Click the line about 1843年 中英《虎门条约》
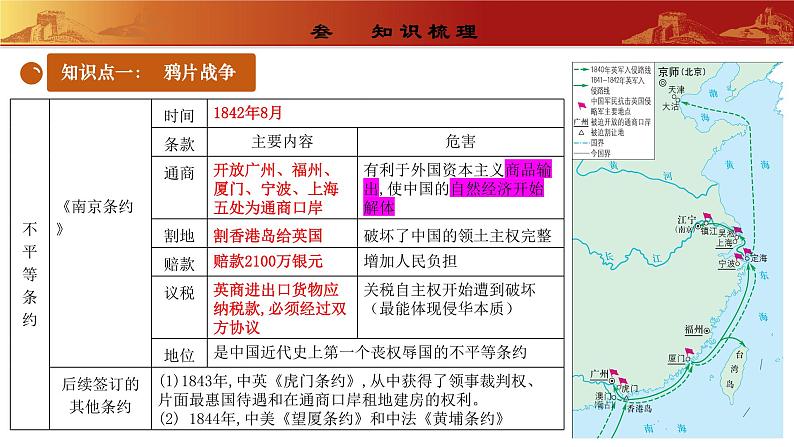The width and height of the screenshot is (794, 447). click(x=347, y=390)
